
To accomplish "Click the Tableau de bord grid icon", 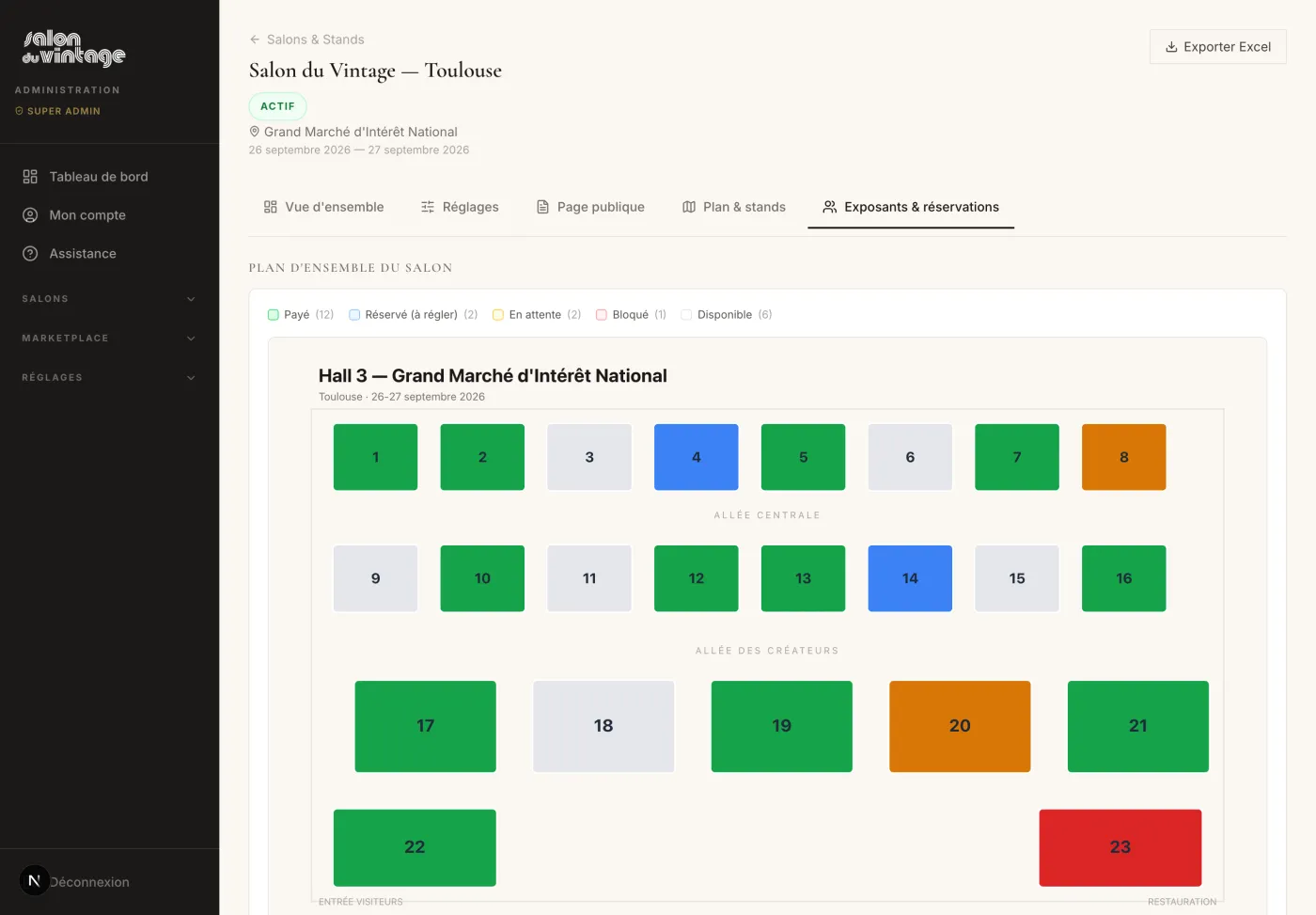I will (30, 177).
